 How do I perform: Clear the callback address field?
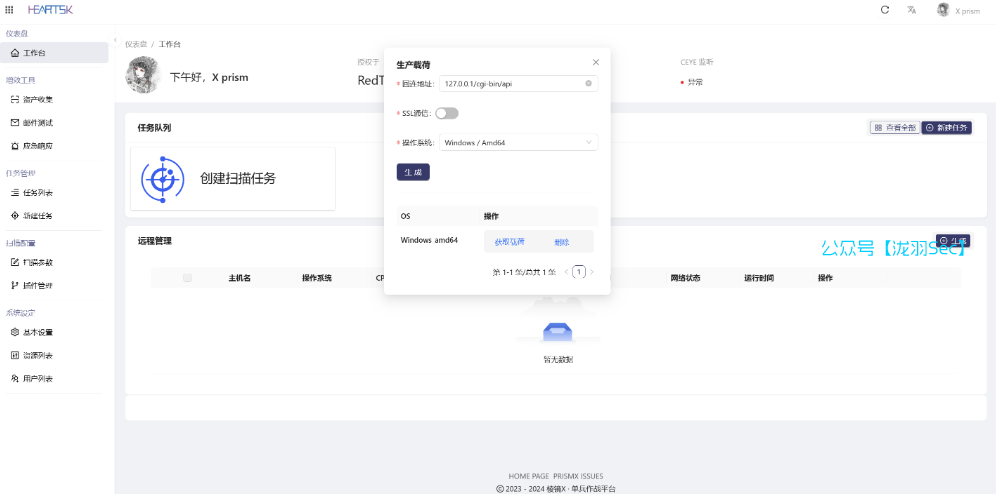point(588,84)
